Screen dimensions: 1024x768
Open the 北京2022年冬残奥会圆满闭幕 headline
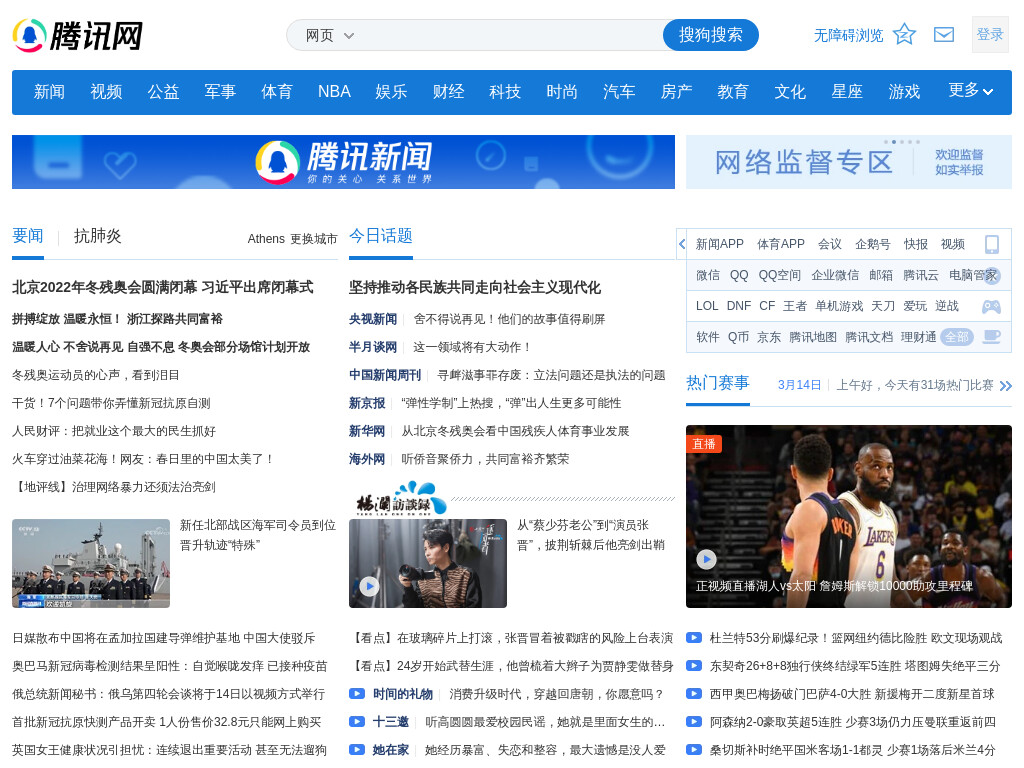coord(163,287)
